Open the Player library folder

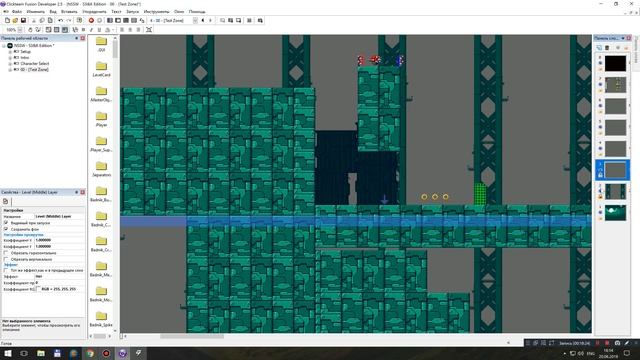coord(101,119)
